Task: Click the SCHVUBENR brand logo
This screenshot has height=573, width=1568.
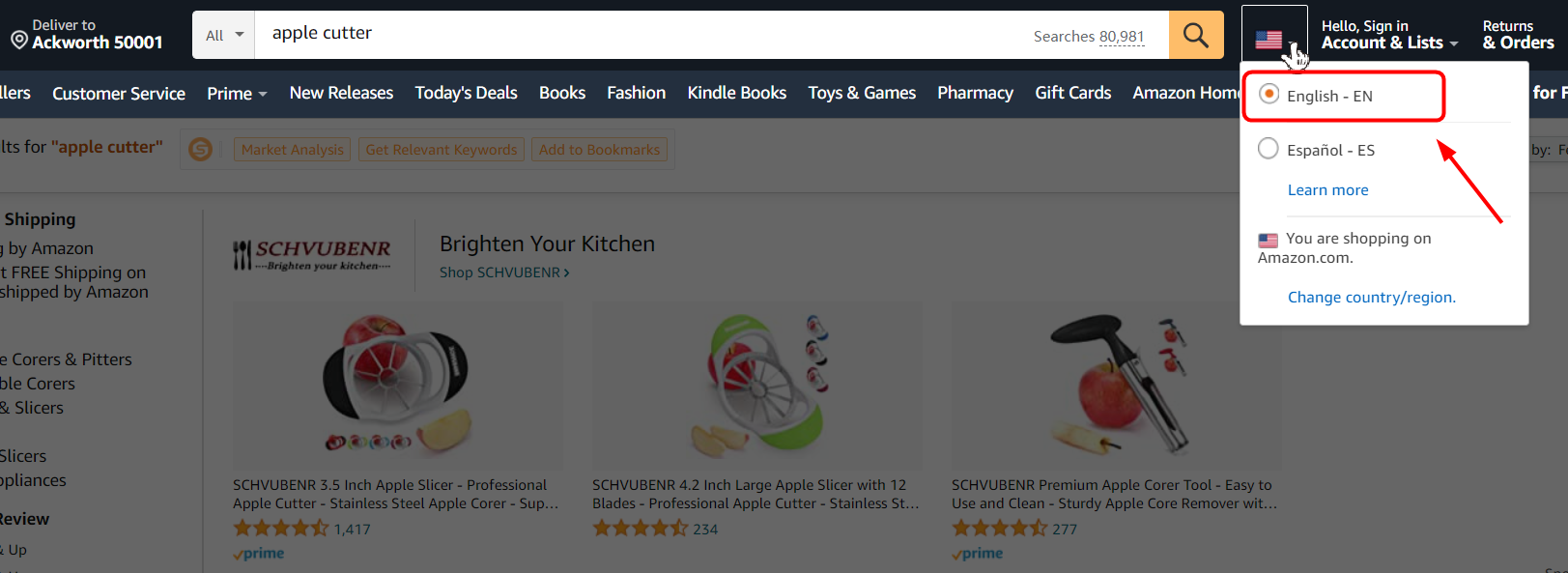Action: click(312, 256)
